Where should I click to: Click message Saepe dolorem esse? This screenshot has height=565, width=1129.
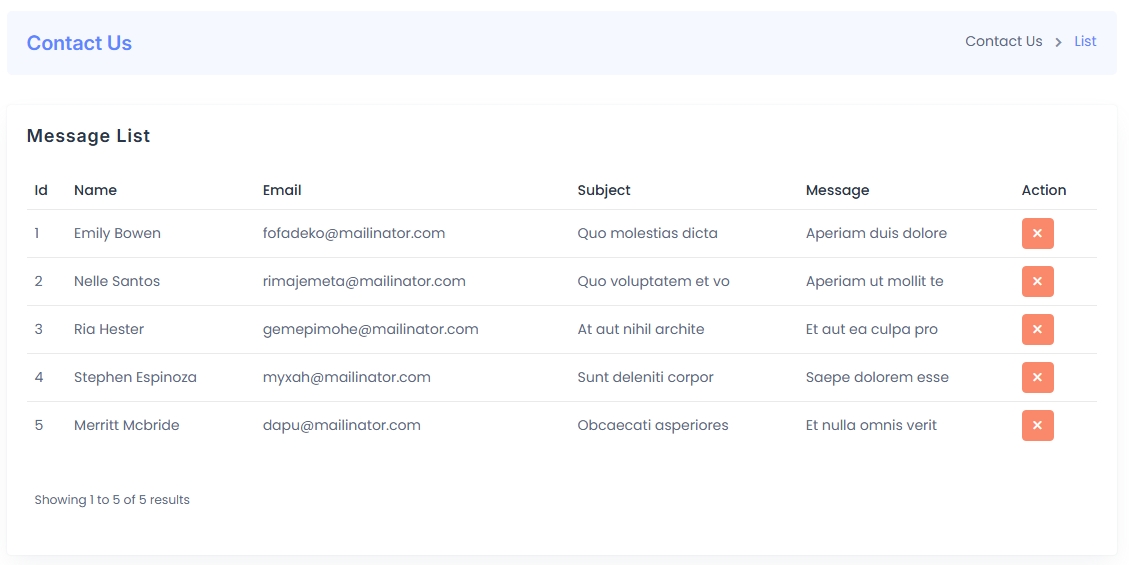tap(877, 377)
